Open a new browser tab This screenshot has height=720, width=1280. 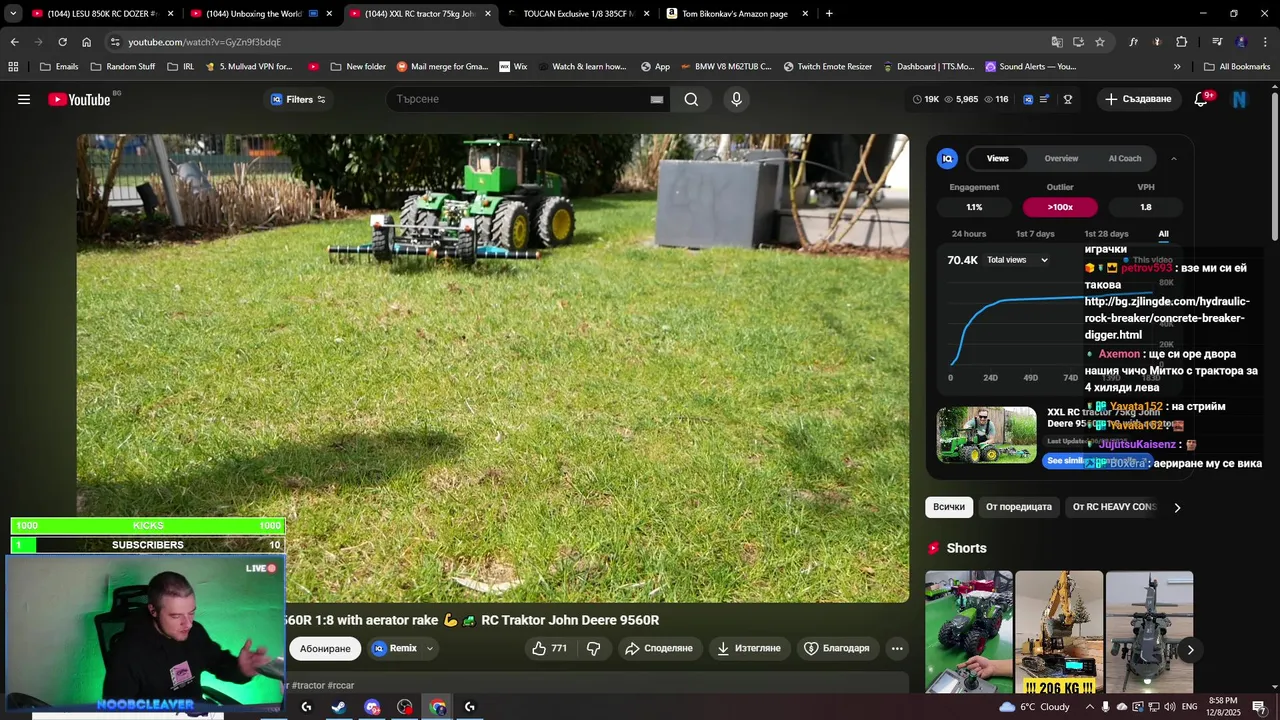[829, 14]
